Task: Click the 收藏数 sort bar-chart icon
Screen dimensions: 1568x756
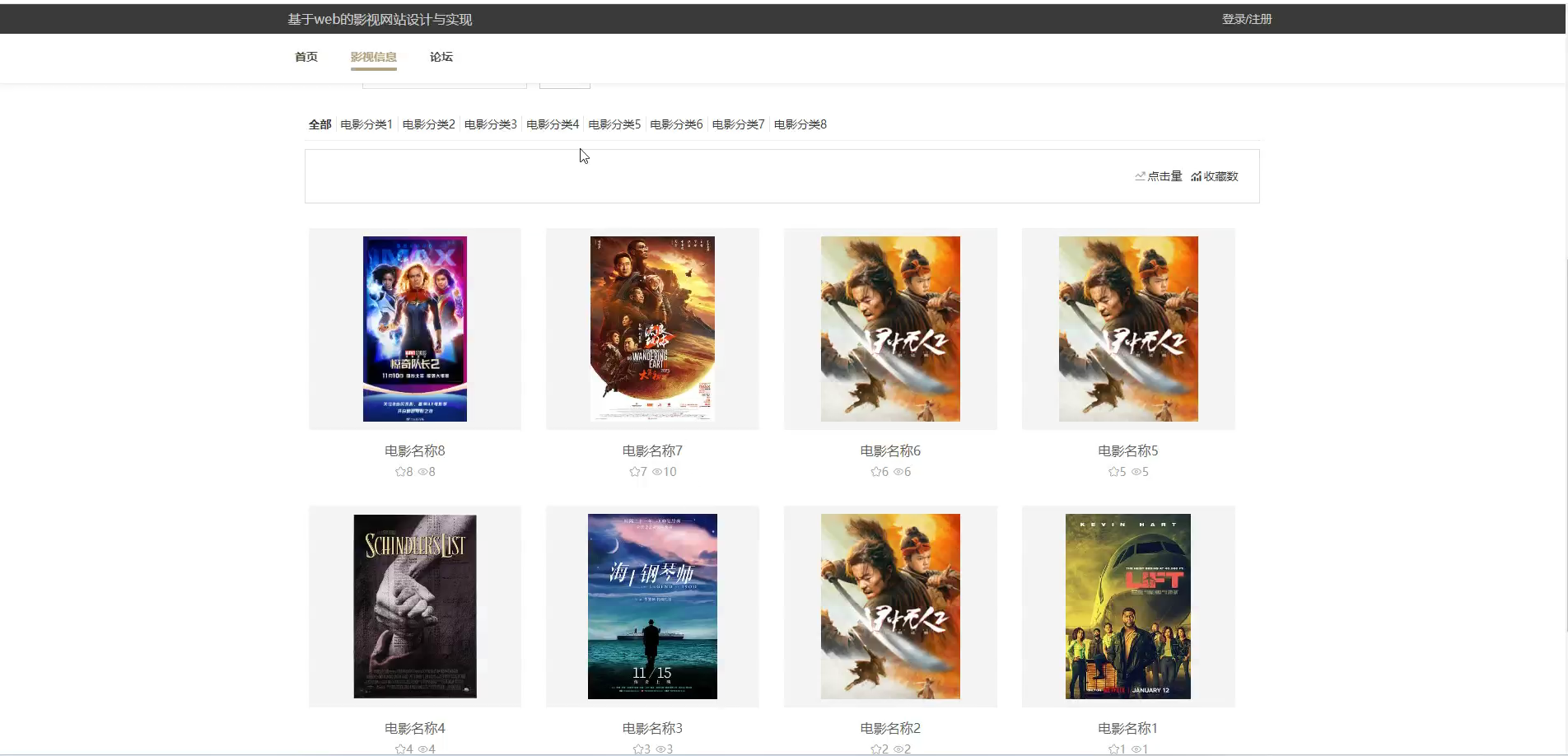Action: (1197, 176)
